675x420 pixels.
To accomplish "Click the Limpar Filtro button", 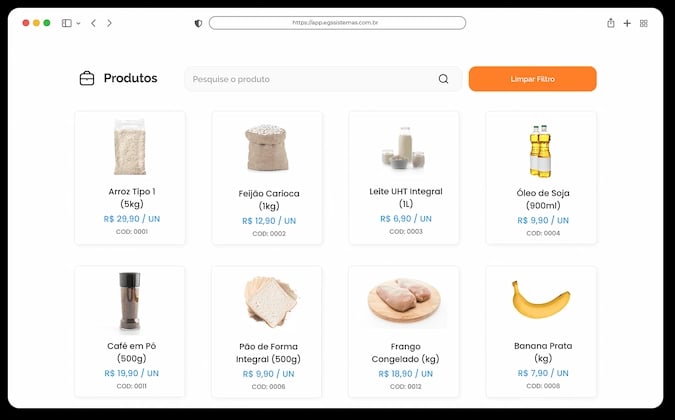I will [533, 79].
